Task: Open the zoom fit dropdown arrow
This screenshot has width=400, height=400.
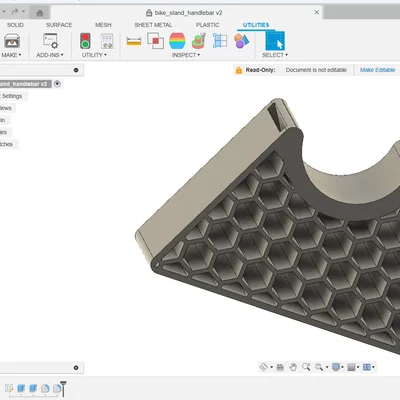Action: [x=327, y=367]
